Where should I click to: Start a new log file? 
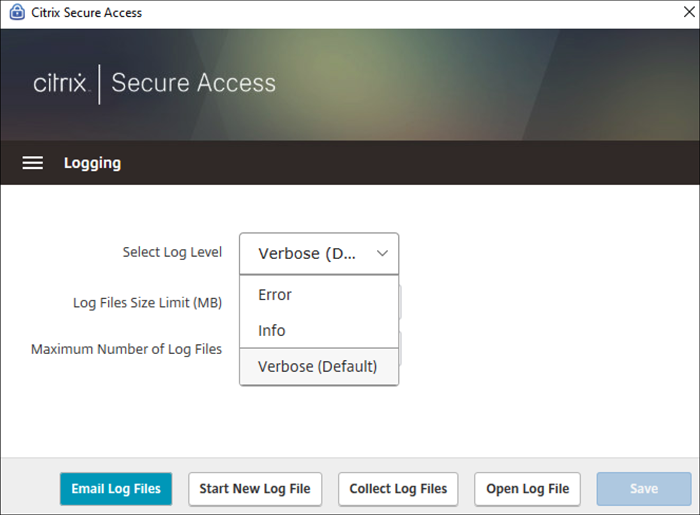[255, 489]
